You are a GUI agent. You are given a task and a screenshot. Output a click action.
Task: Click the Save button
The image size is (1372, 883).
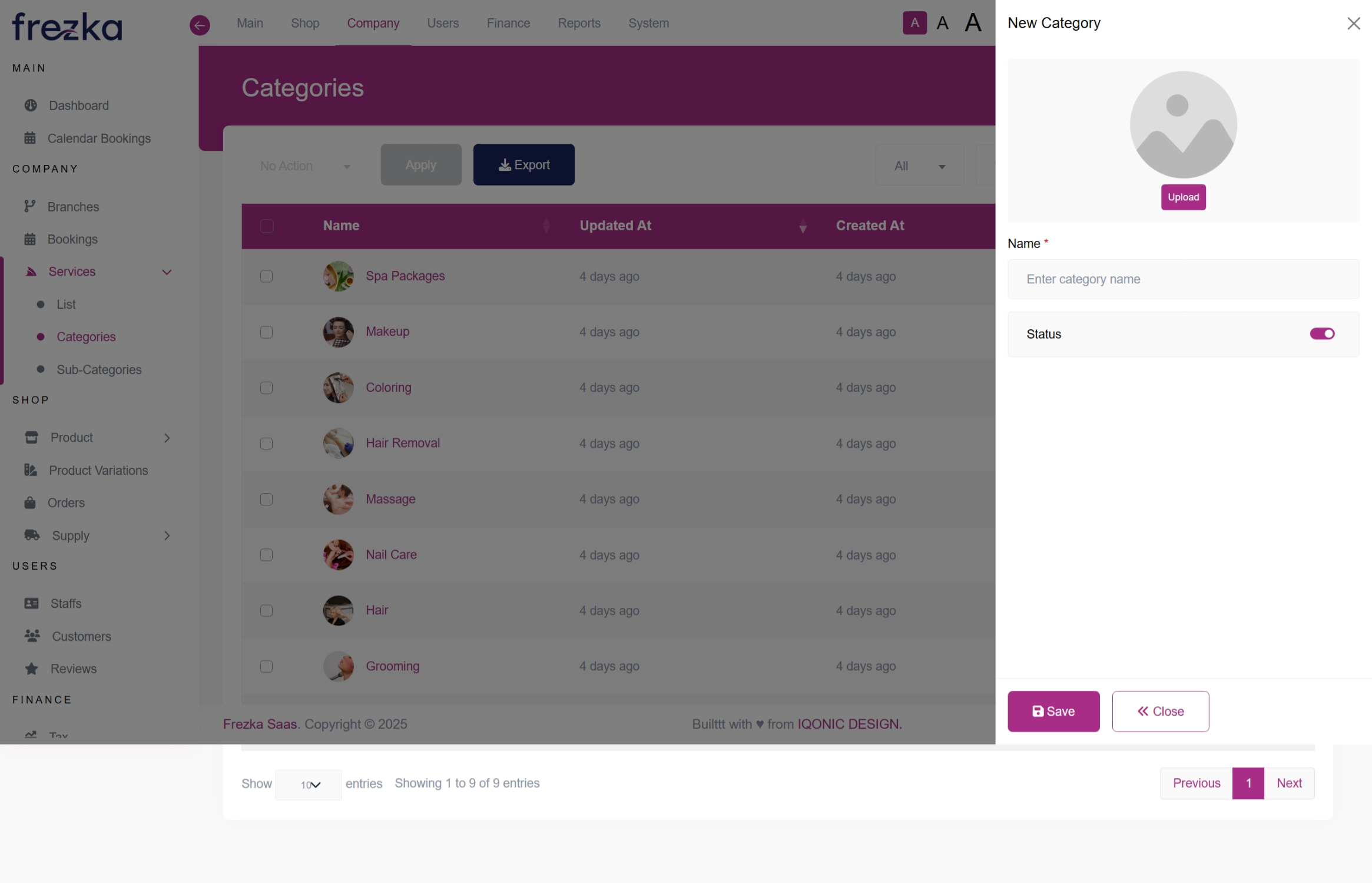[x=1053, y=711]
